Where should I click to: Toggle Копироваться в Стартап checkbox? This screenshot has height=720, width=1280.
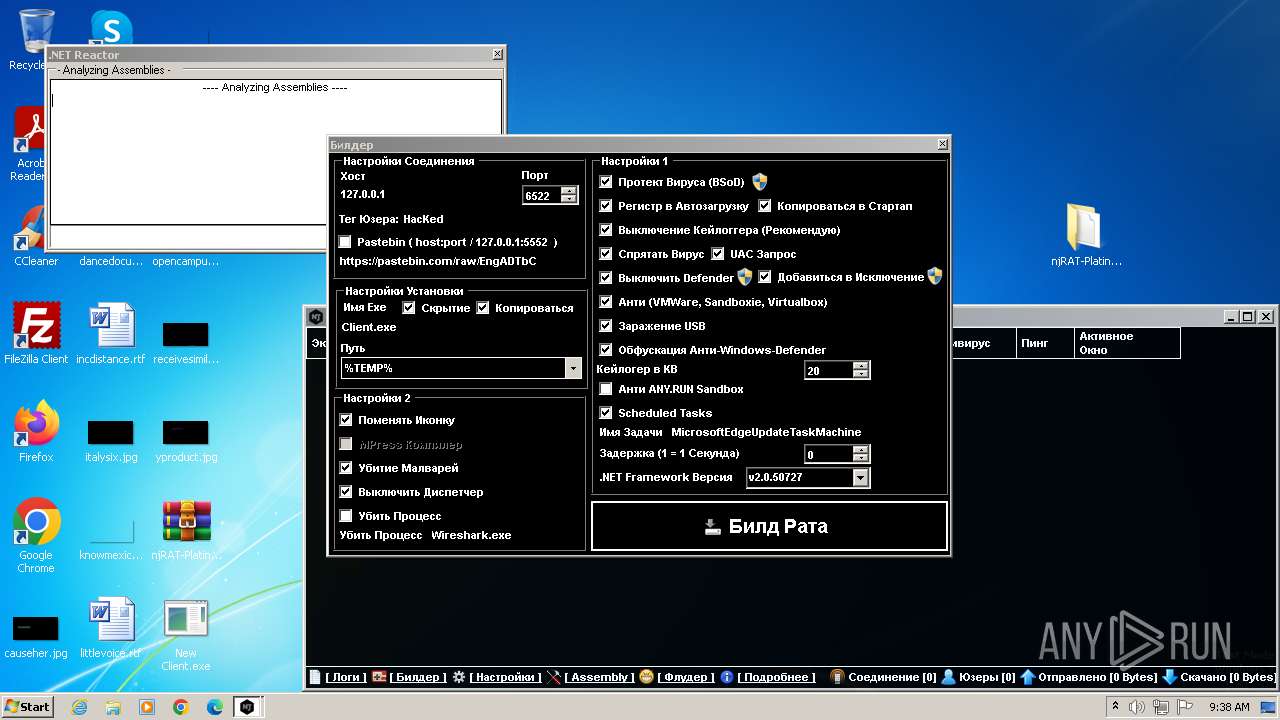(x=765, y=206)
